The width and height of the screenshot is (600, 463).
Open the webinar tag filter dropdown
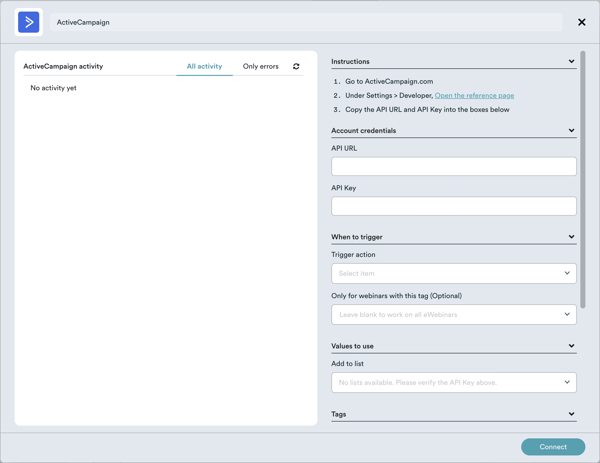pyautogui.click(x=453, y=315)
